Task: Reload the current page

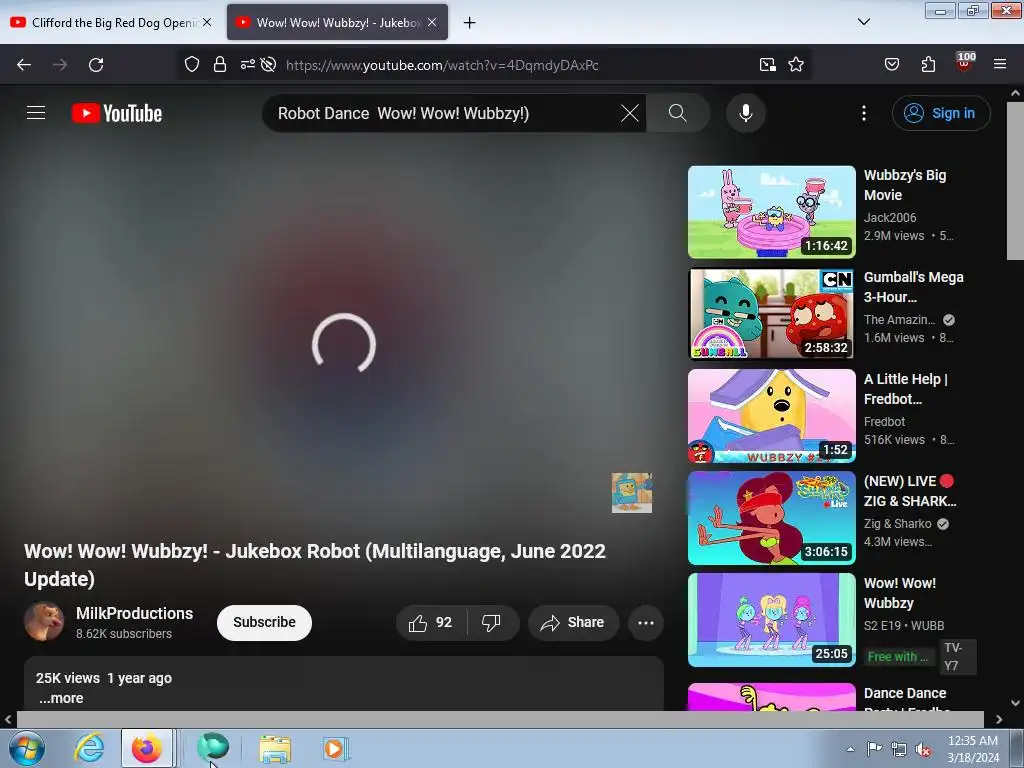Action: pyautogui.click(x=96, y=65)
